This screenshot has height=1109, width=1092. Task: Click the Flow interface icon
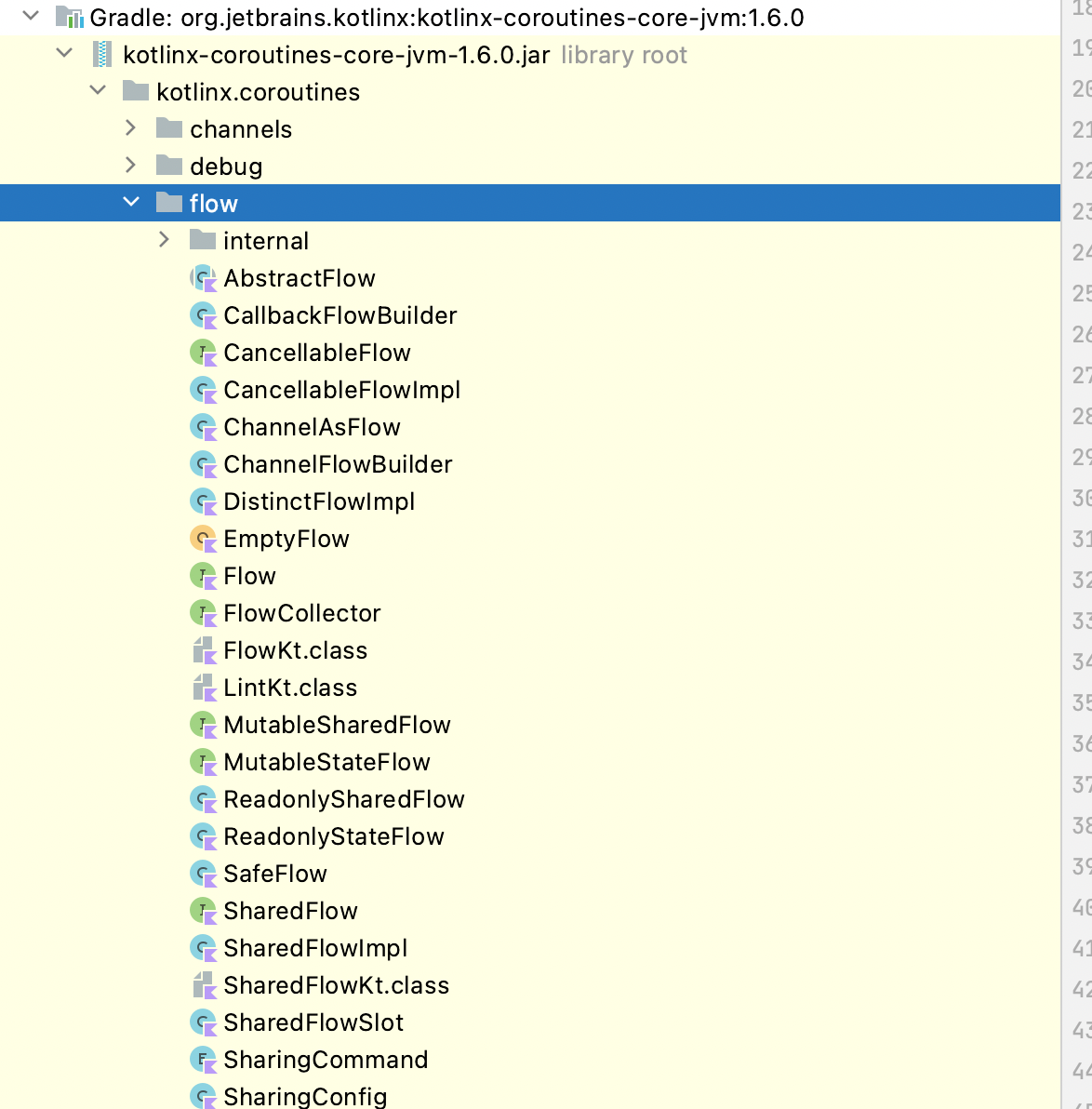pos(204,577)
